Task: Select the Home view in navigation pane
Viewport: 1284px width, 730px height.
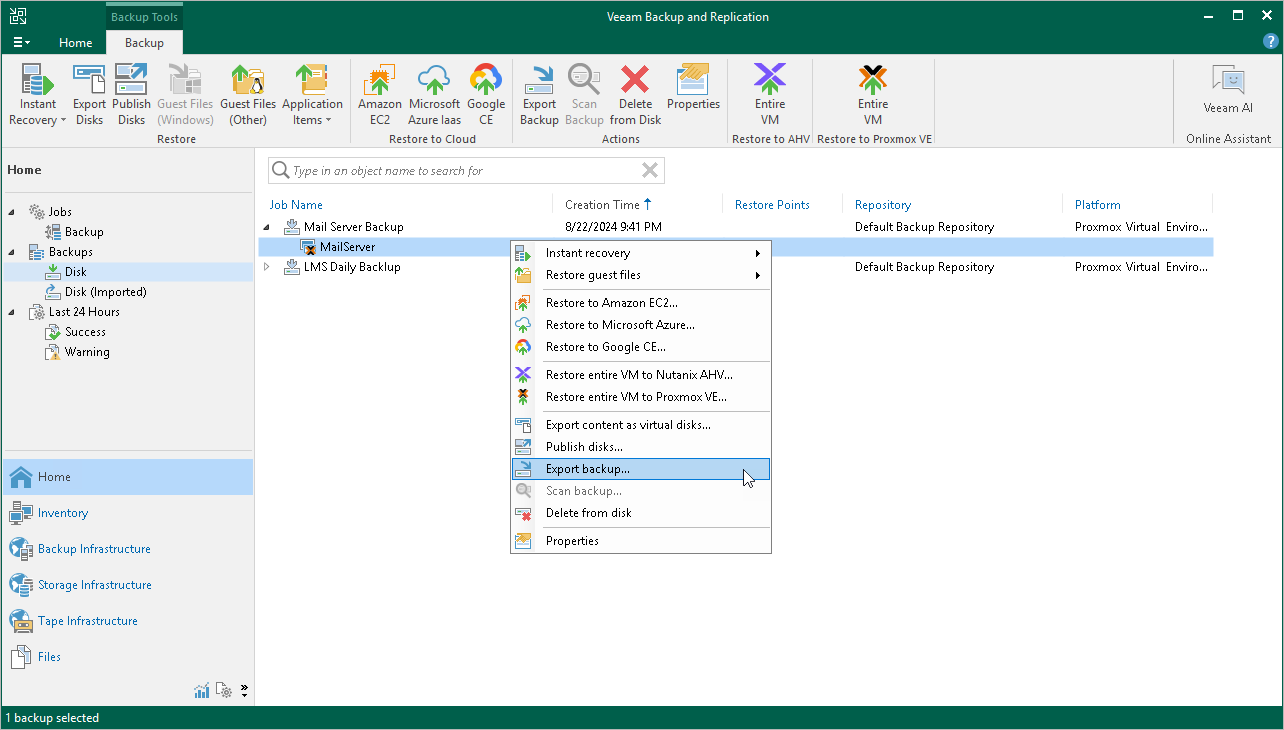Action: tap(128, 477)
